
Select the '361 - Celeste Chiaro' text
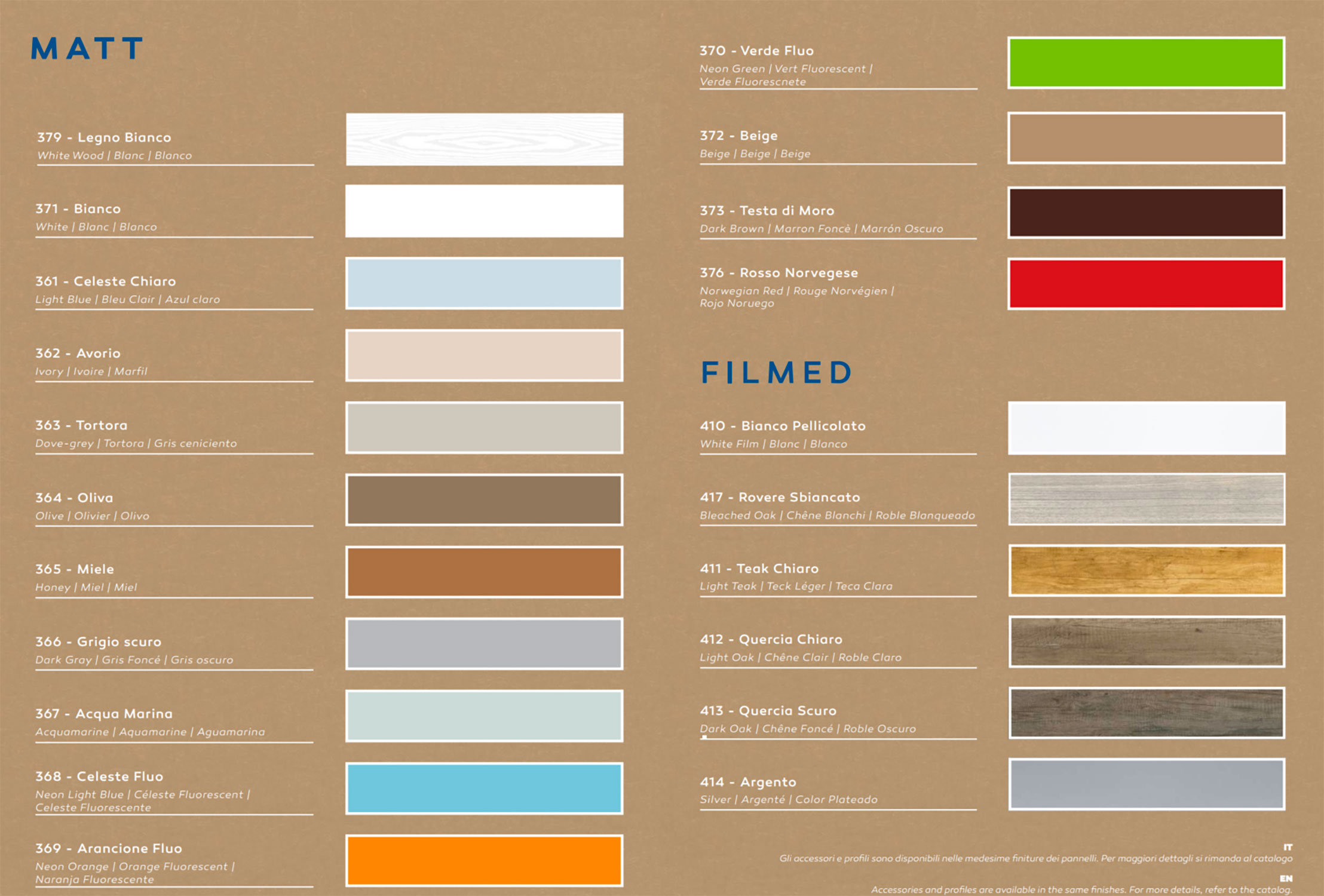[x=106, y=281]
